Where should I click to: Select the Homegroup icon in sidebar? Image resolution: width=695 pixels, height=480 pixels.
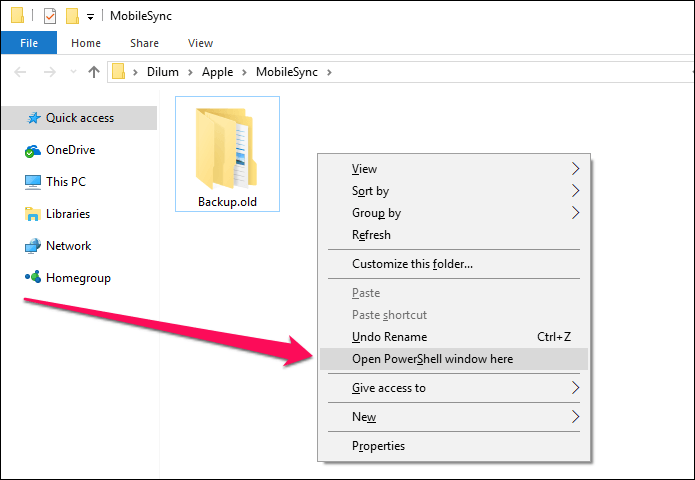[32, 277]
